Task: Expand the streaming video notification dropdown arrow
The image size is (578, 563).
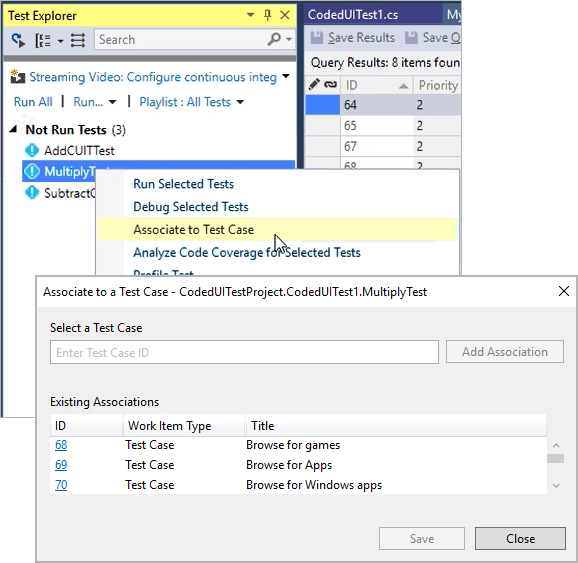Action: click(286, 76)
